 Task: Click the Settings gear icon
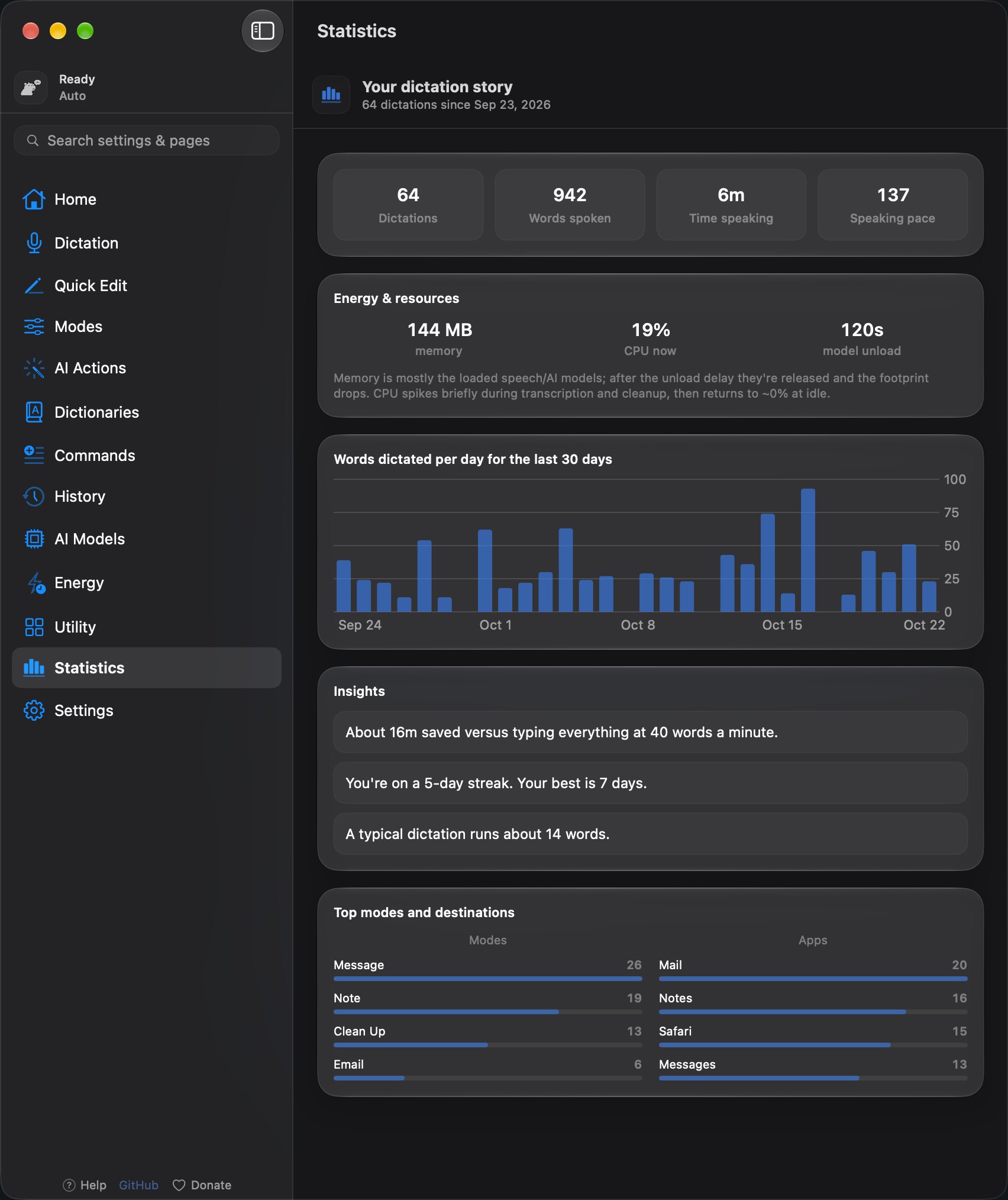click(x=34, y=710)
